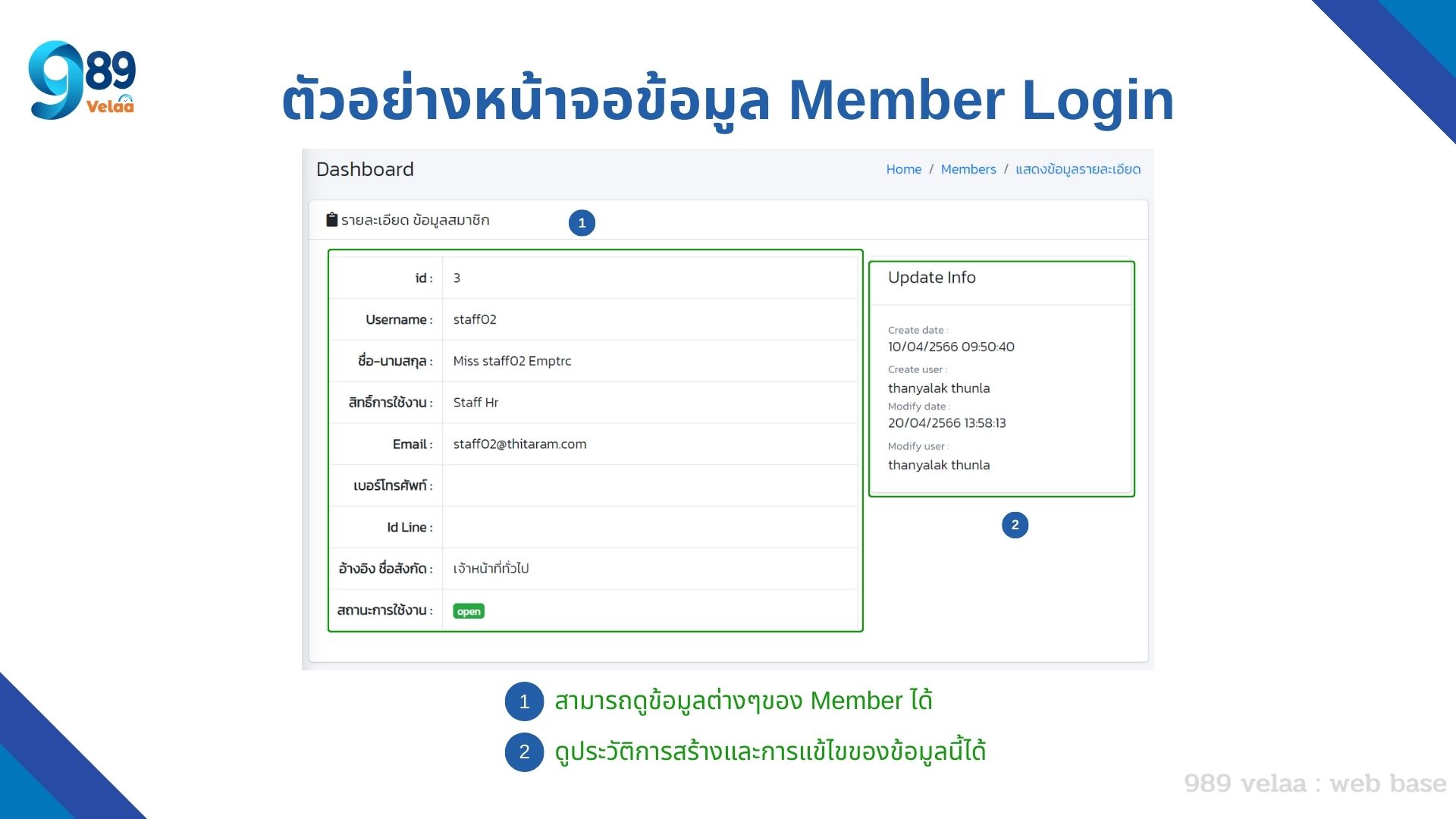The height and width of the screenshot is (819, 1456).
Task: Click the เจ้าหน้าที่ทั่วไป department value
Action: [x=491, y=568]
